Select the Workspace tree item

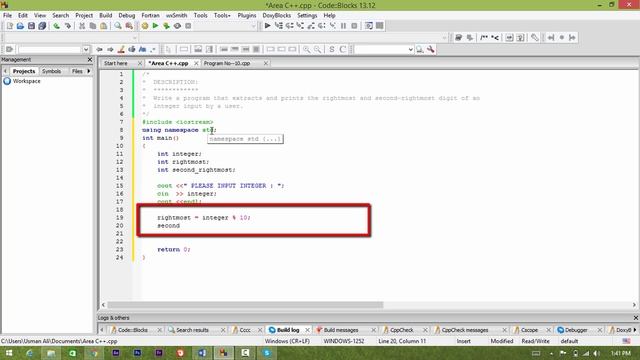tap(26, 81)
